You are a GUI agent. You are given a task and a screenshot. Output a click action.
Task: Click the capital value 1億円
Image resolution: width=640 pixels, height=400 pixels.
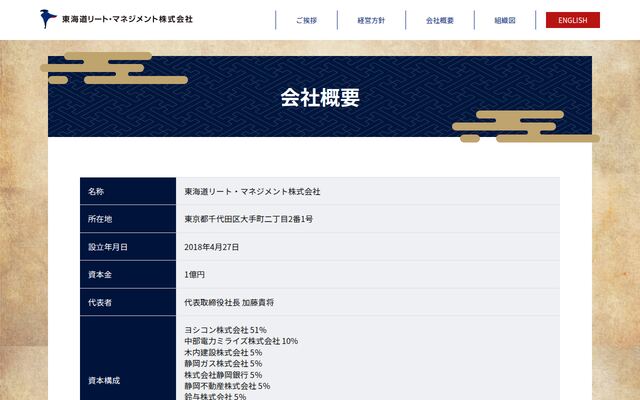(x=194, y=275)
